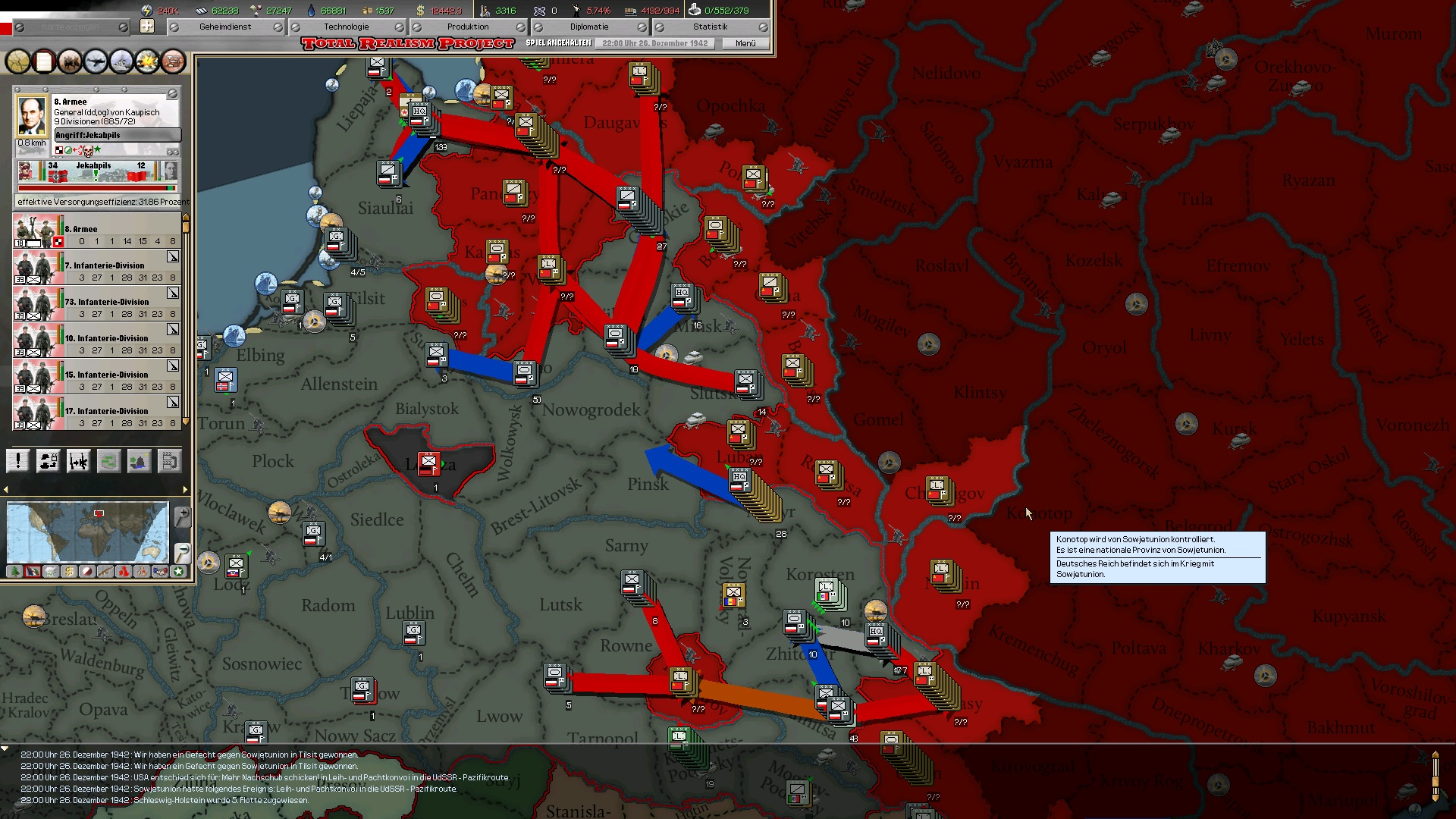1456x819 pixels.
Task: Open the province list notepad icon
Action: coord(44,61)
